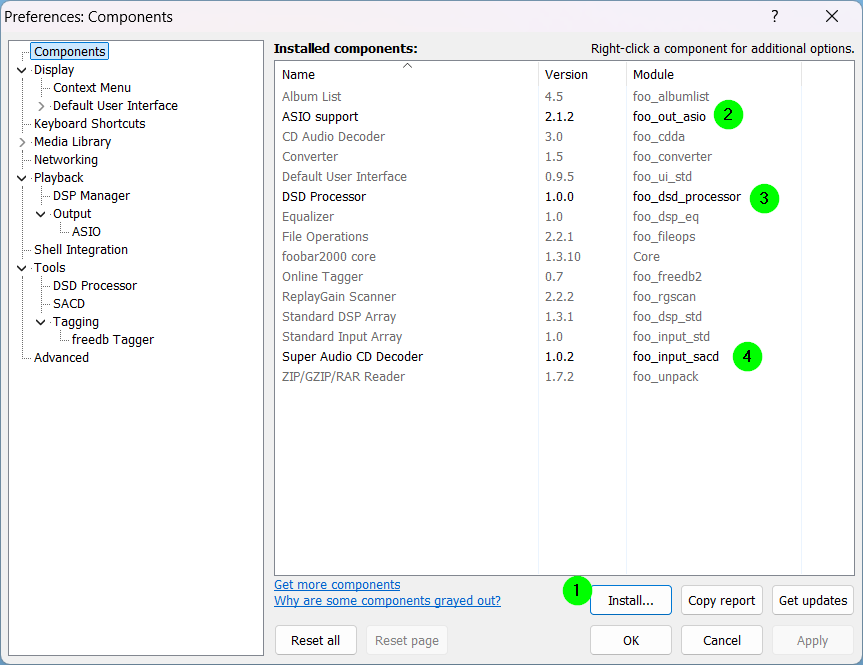The height and width of the screenshot is (665, 863).
Task: Open the SACD tools page
Action: [69, 304]
